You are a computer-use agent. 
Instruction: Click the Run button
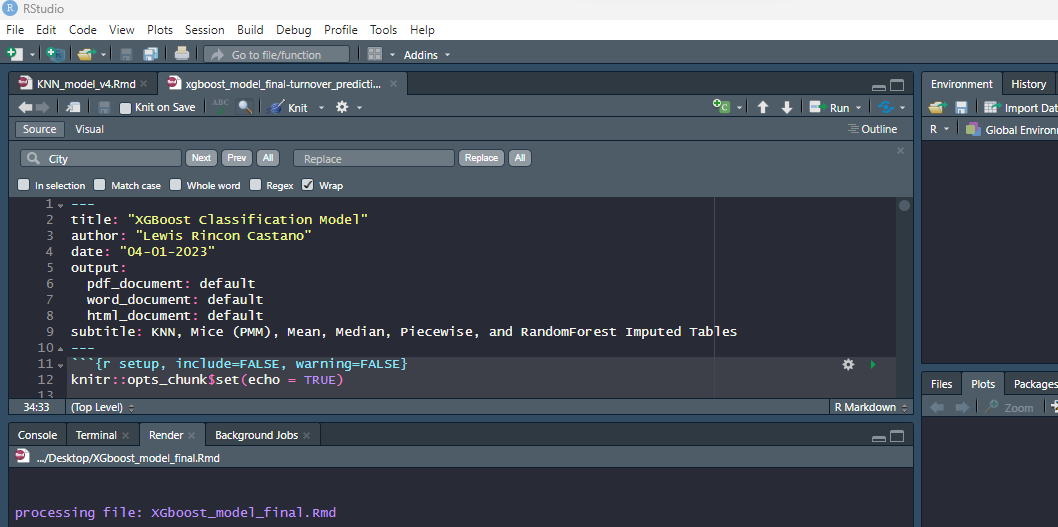(830, 107)
